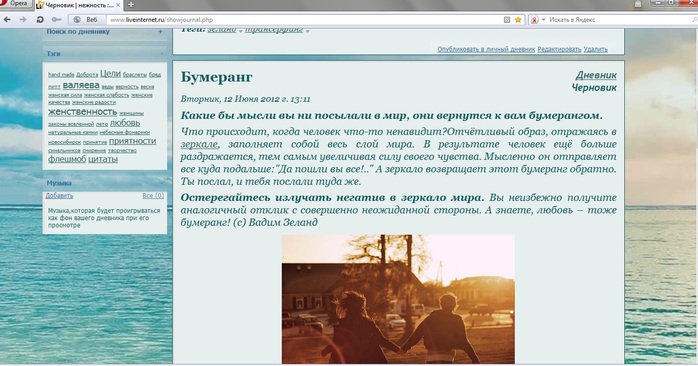This screenshot has width=698, height=366.
Task: Follow the 'зеркале' link in post text
Action: (199, 144)
